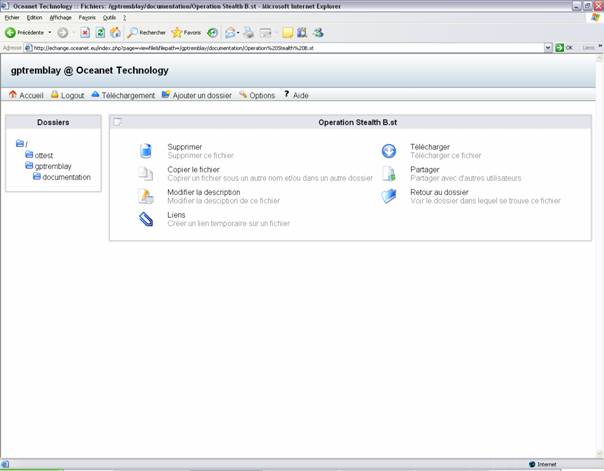Image resolution: width=604 pixels, height=471 pixels.
Task: Open the Mail button dropdown arrow
Action: pyautogui.click(x=238, y=33)
